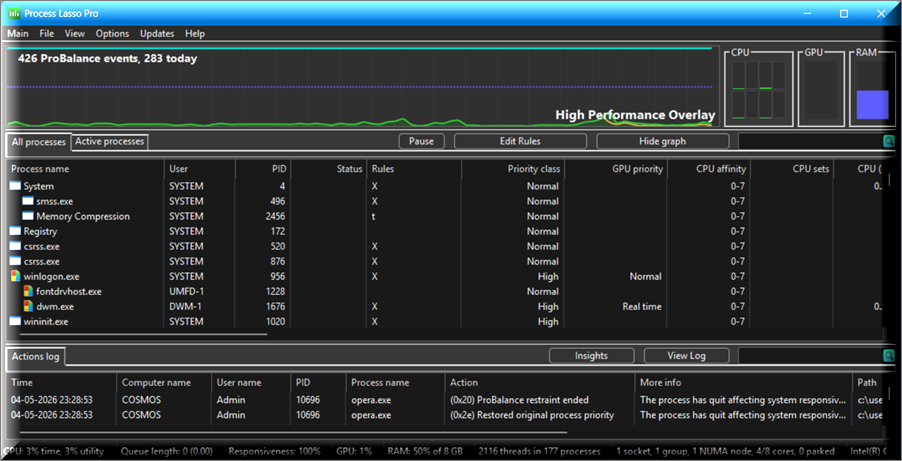Sort by the Priority class column header

513,169
